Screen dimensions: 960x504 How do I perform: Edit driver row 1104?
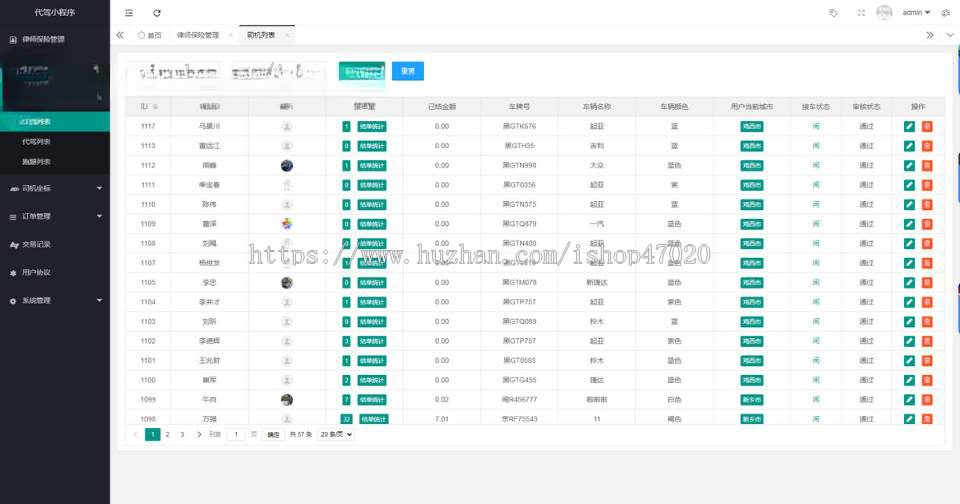909,302
